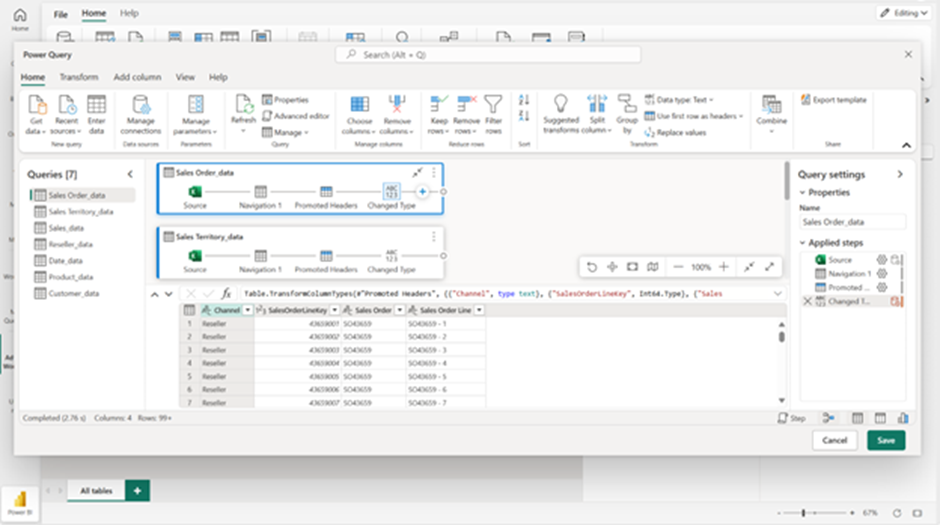Open the View tab in Power Query

point(185,77)
